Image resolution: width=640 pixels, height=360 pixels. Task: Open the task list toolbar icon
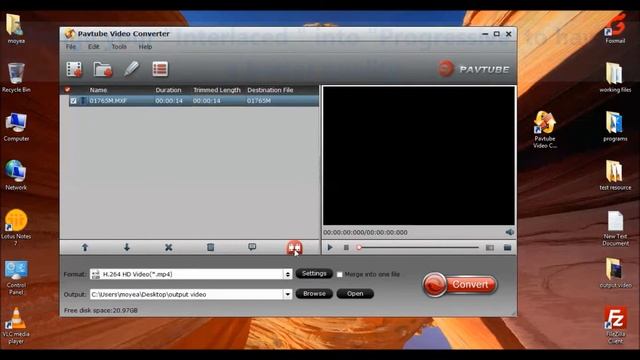160,69
